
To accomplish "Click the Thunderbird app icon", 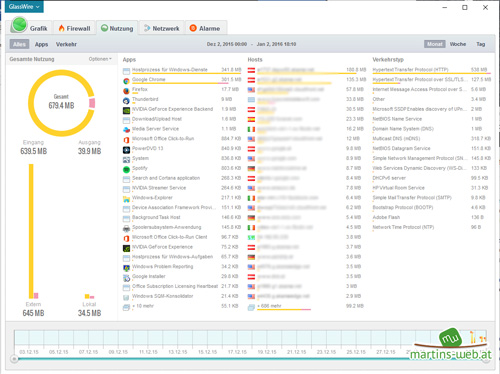I will coord(126,101).
